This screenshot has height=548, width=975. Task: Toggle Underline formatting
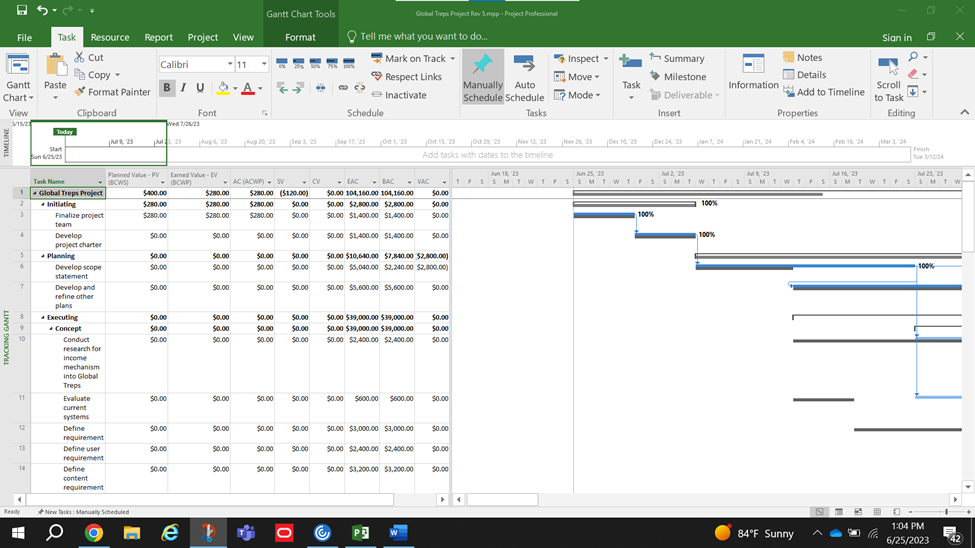click(200, 88)
